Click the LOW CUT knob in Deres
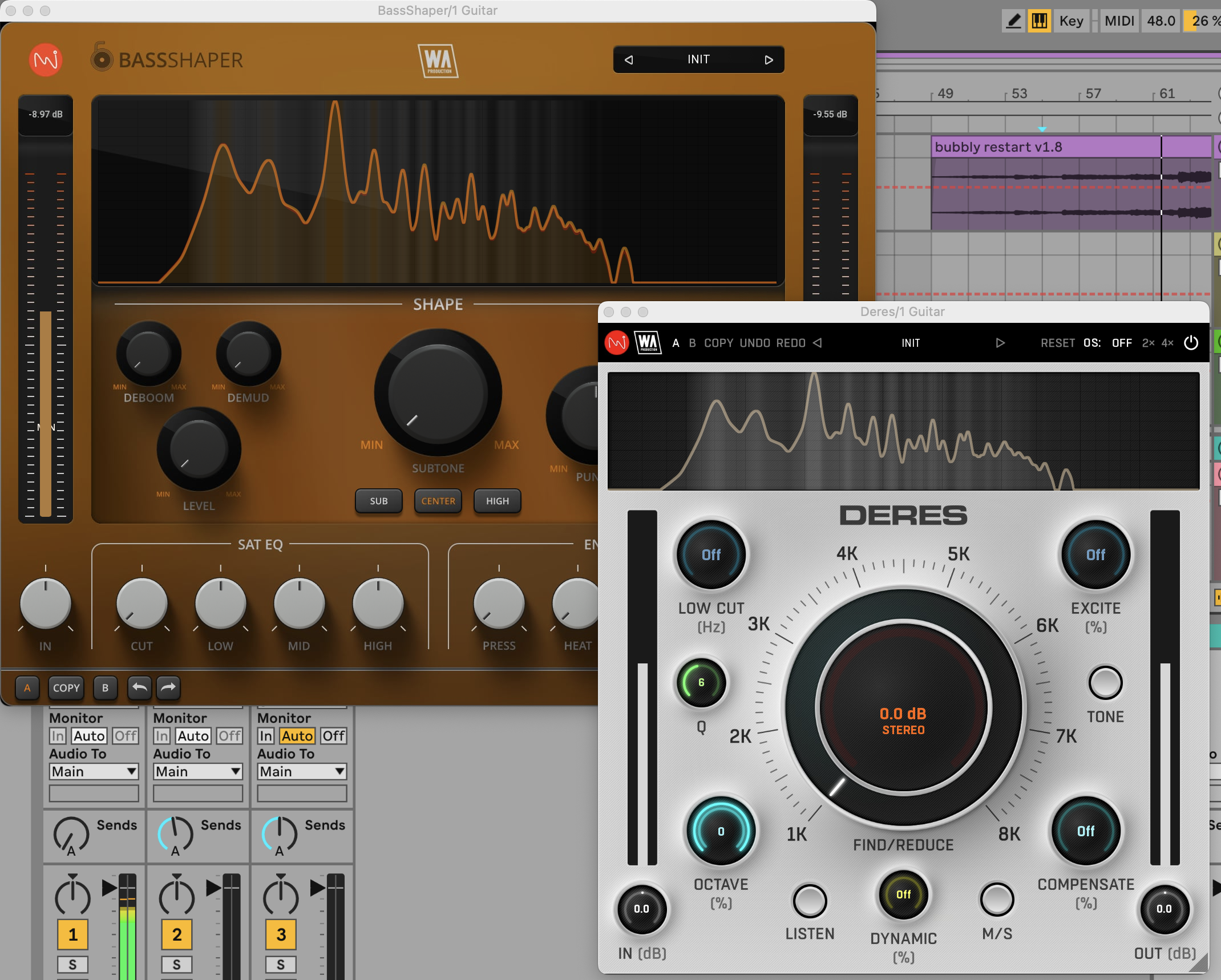Image resolution: width=1221 pixels, height=980 pixels. [711, 555]
